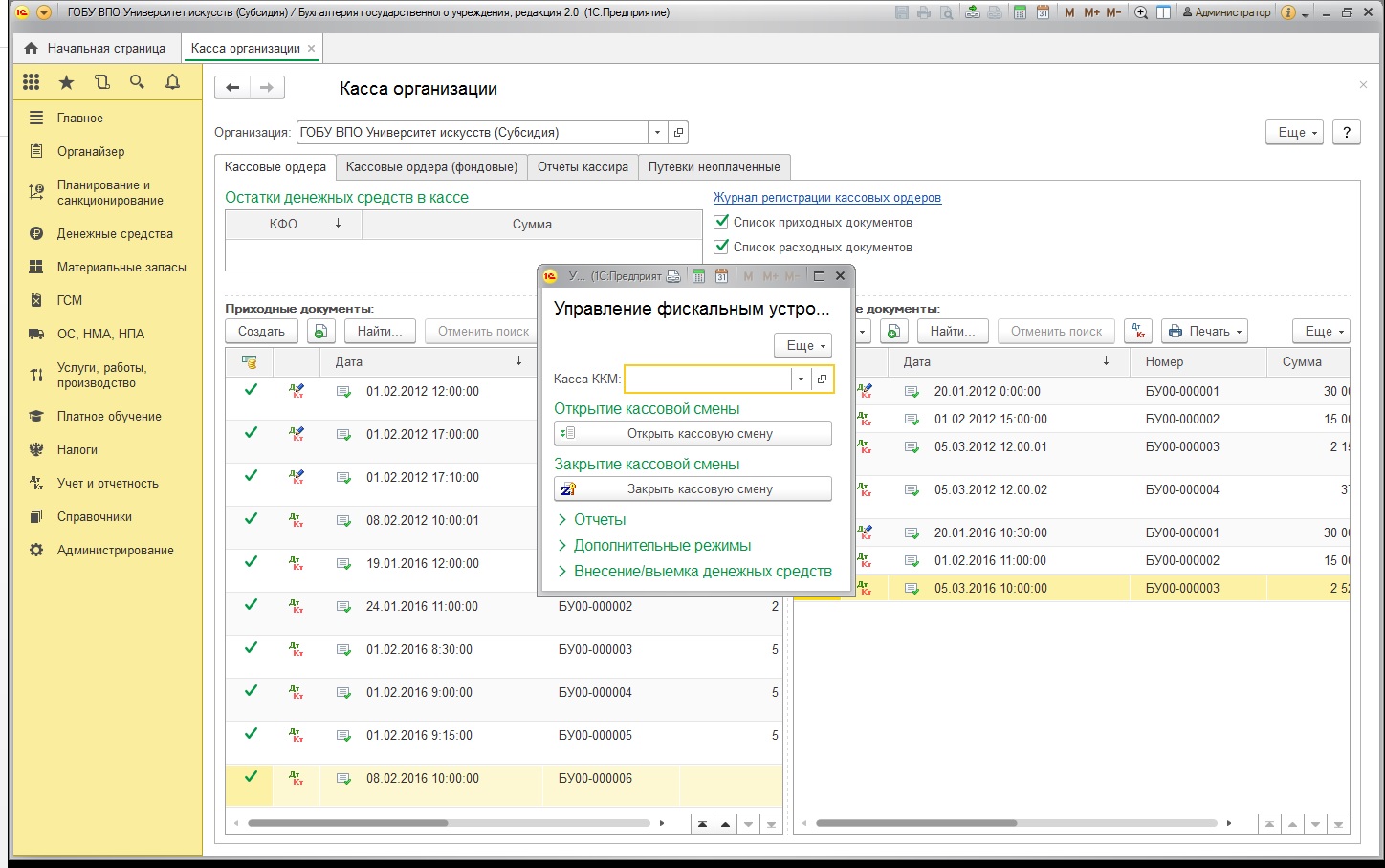
Task: Open organization record with open-form icon
Action: click(x=678, y=133)
